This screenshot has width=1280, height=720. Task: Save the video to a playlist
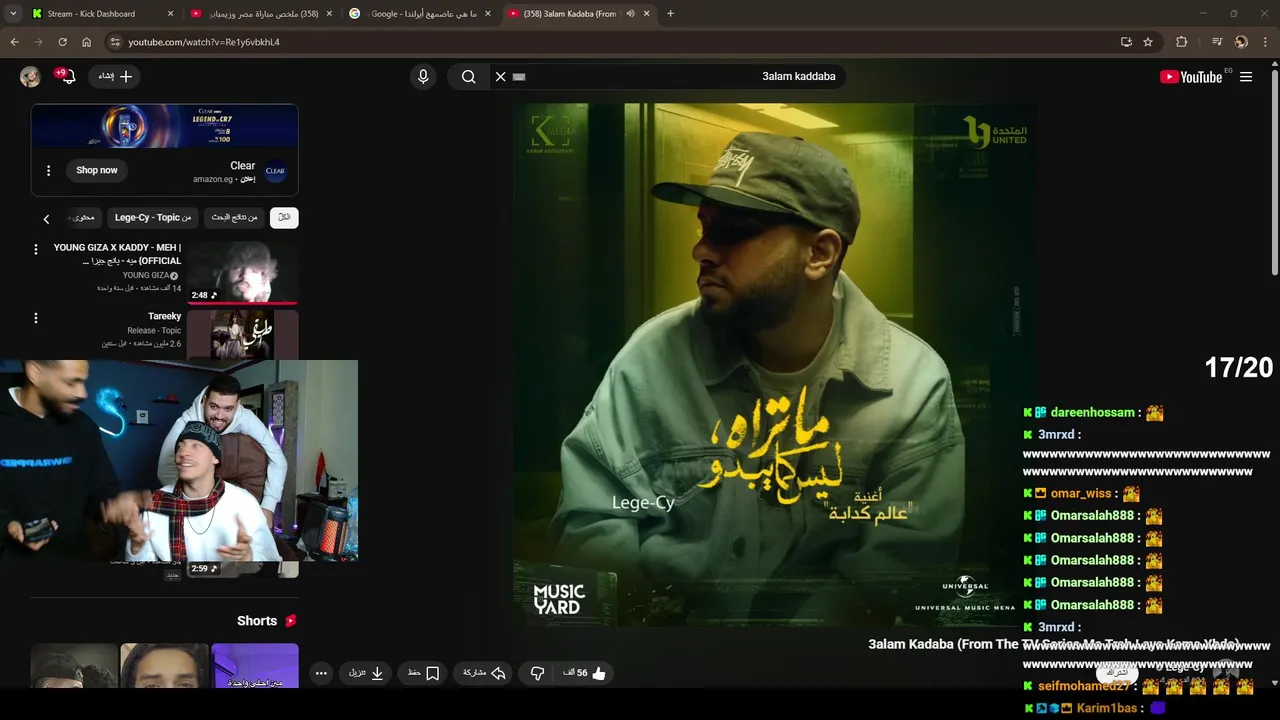(x=423, y=673)
